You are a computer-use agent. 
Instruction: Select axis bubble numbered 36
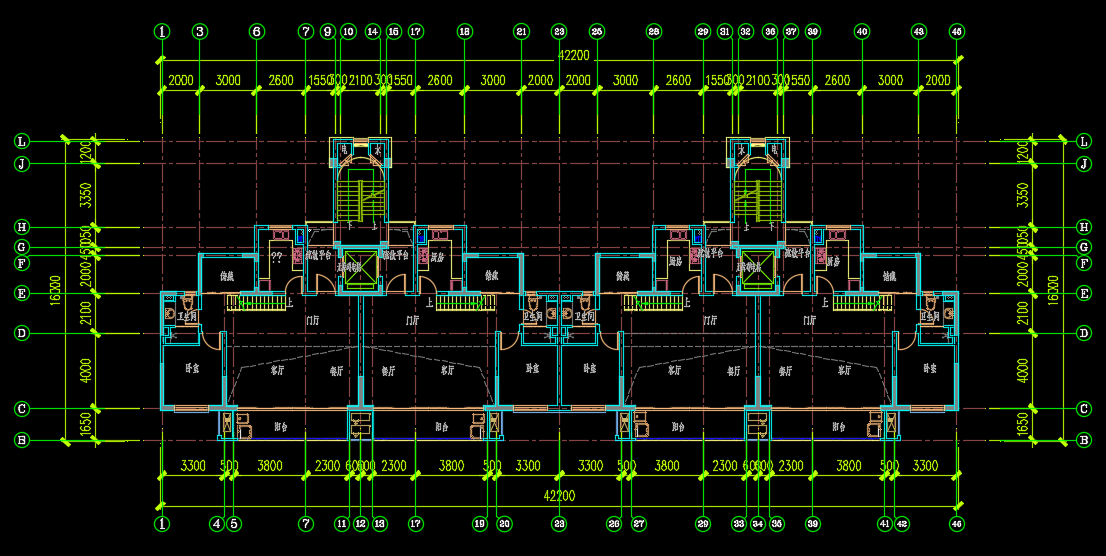pyautogui.click(x=770, y=32)
